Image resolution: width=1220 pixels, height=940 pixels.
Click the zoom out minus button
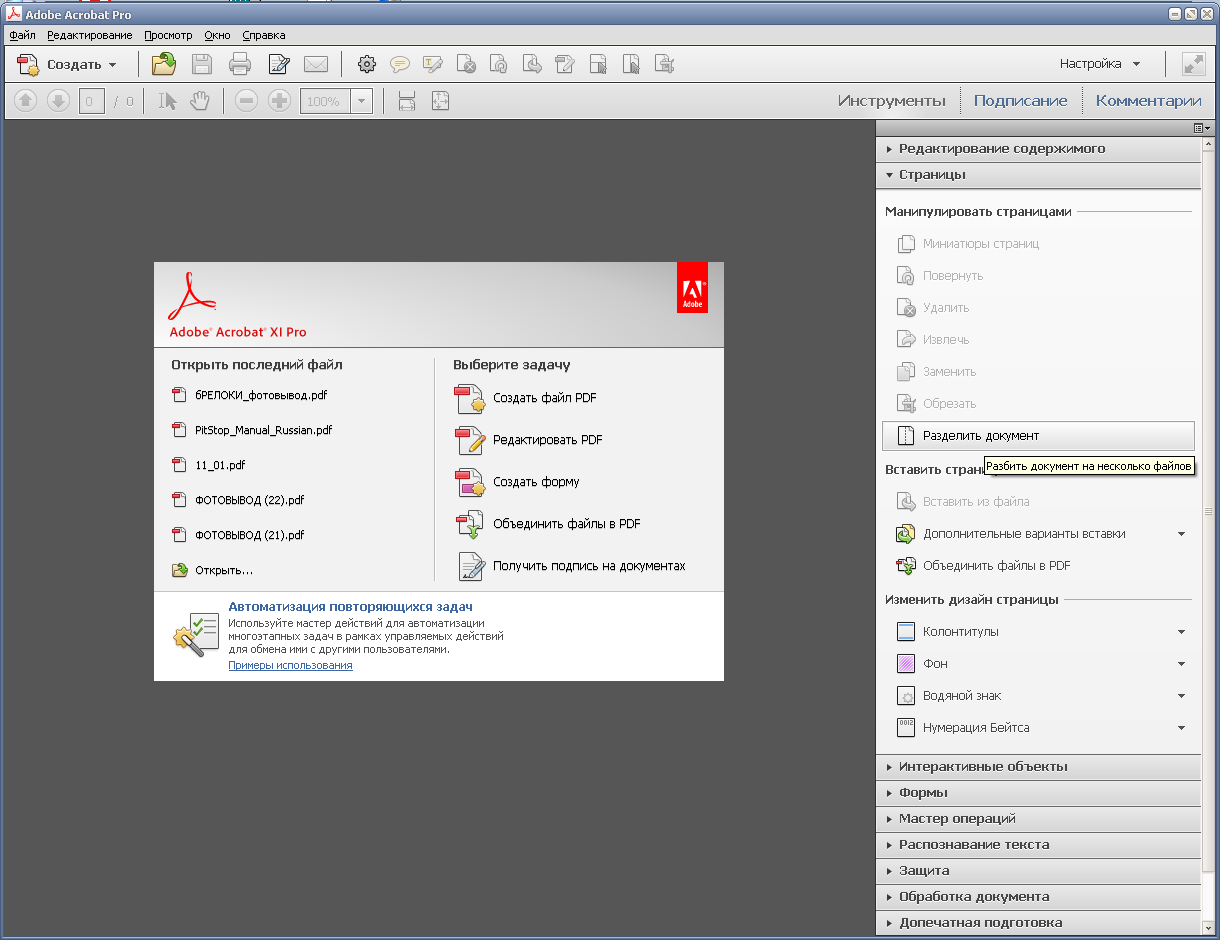tap(246, 101)
